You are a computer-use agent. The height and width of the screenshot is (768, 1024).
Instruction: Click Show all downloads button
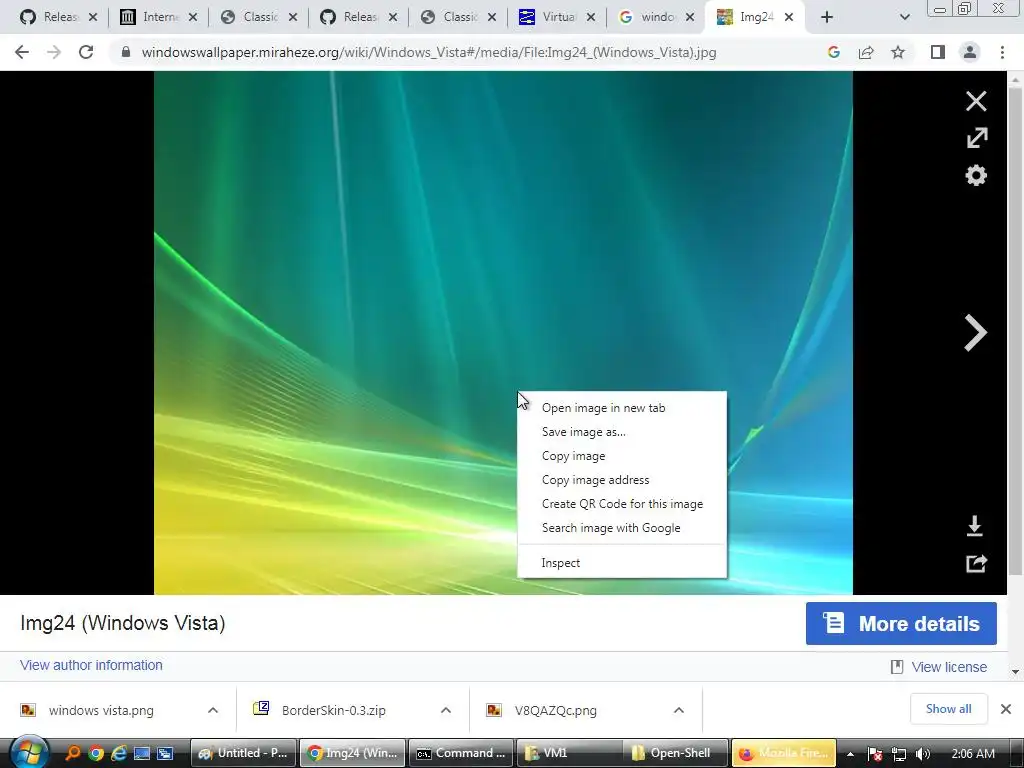948,709
